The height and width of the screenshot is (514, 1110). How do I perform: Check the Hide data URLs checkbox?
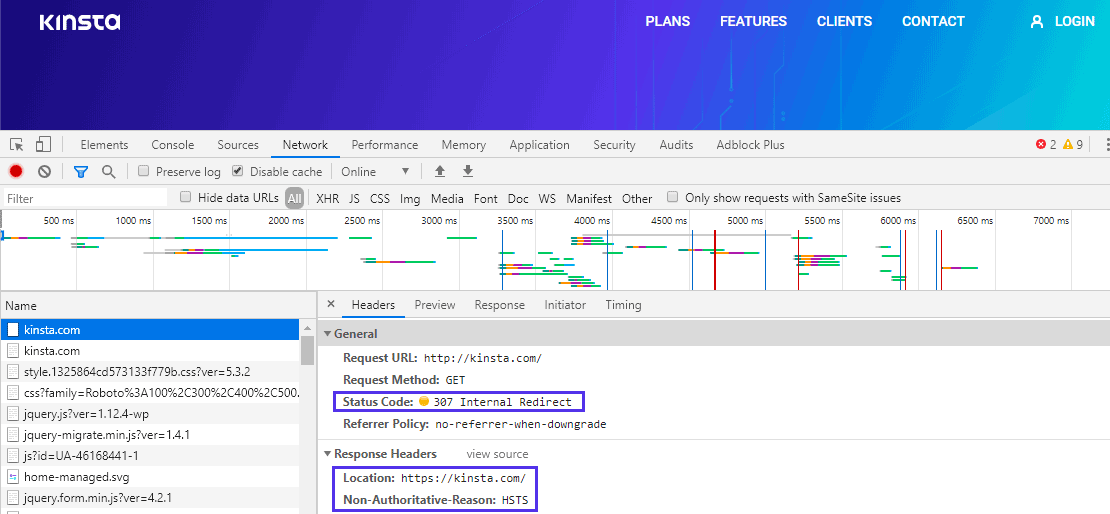[x=186, y=198]
